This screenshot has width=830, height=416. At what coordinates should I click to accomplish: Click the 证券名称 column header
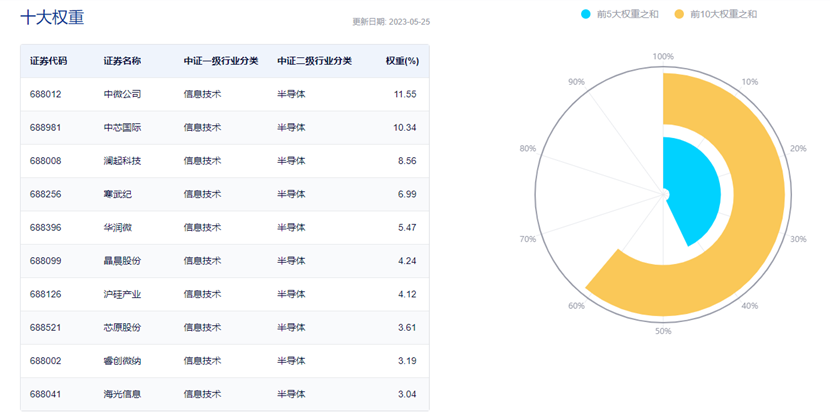tap(122, 61)
